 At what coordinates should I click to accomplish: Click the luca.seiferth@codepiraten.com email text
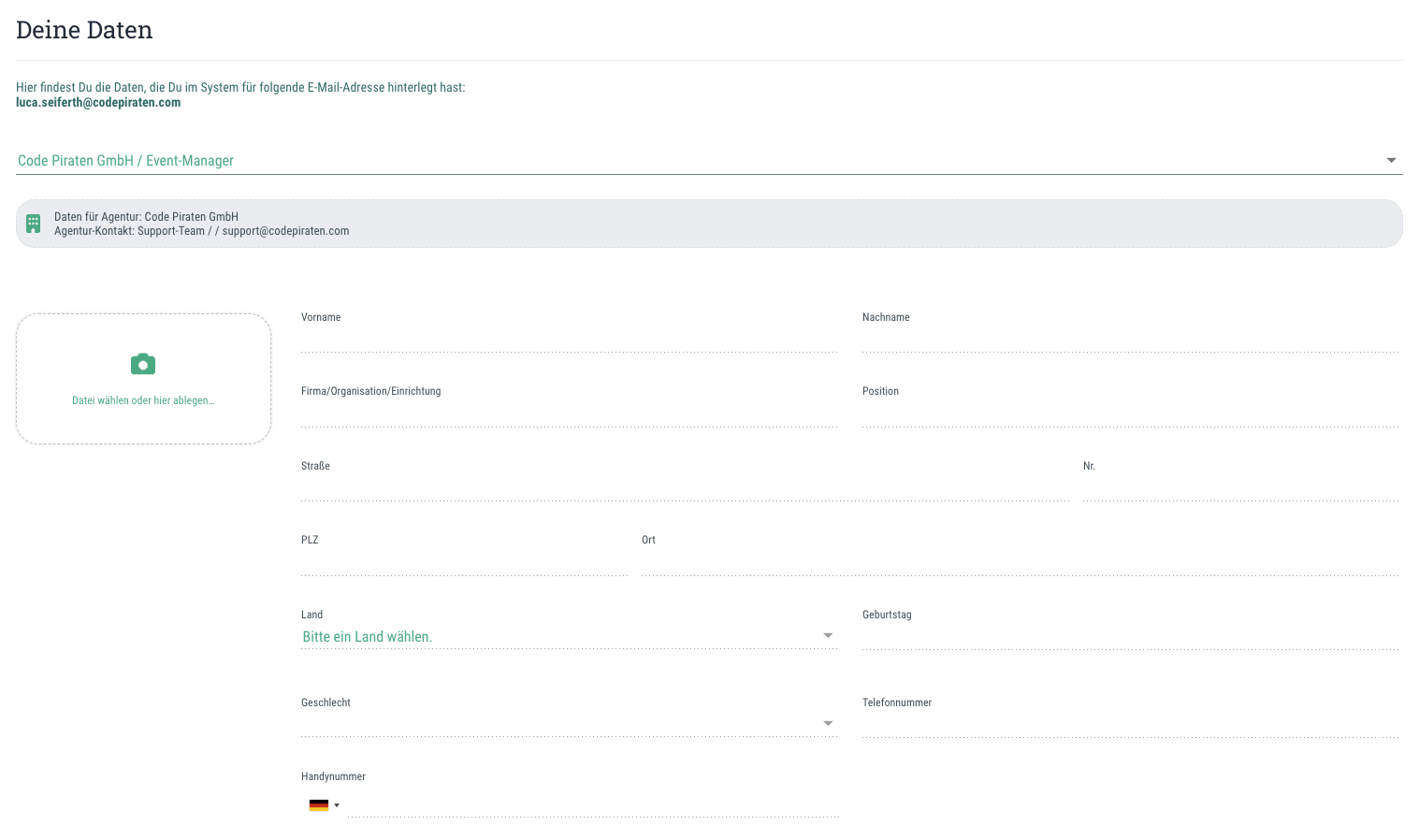click(x=98, y=103)
